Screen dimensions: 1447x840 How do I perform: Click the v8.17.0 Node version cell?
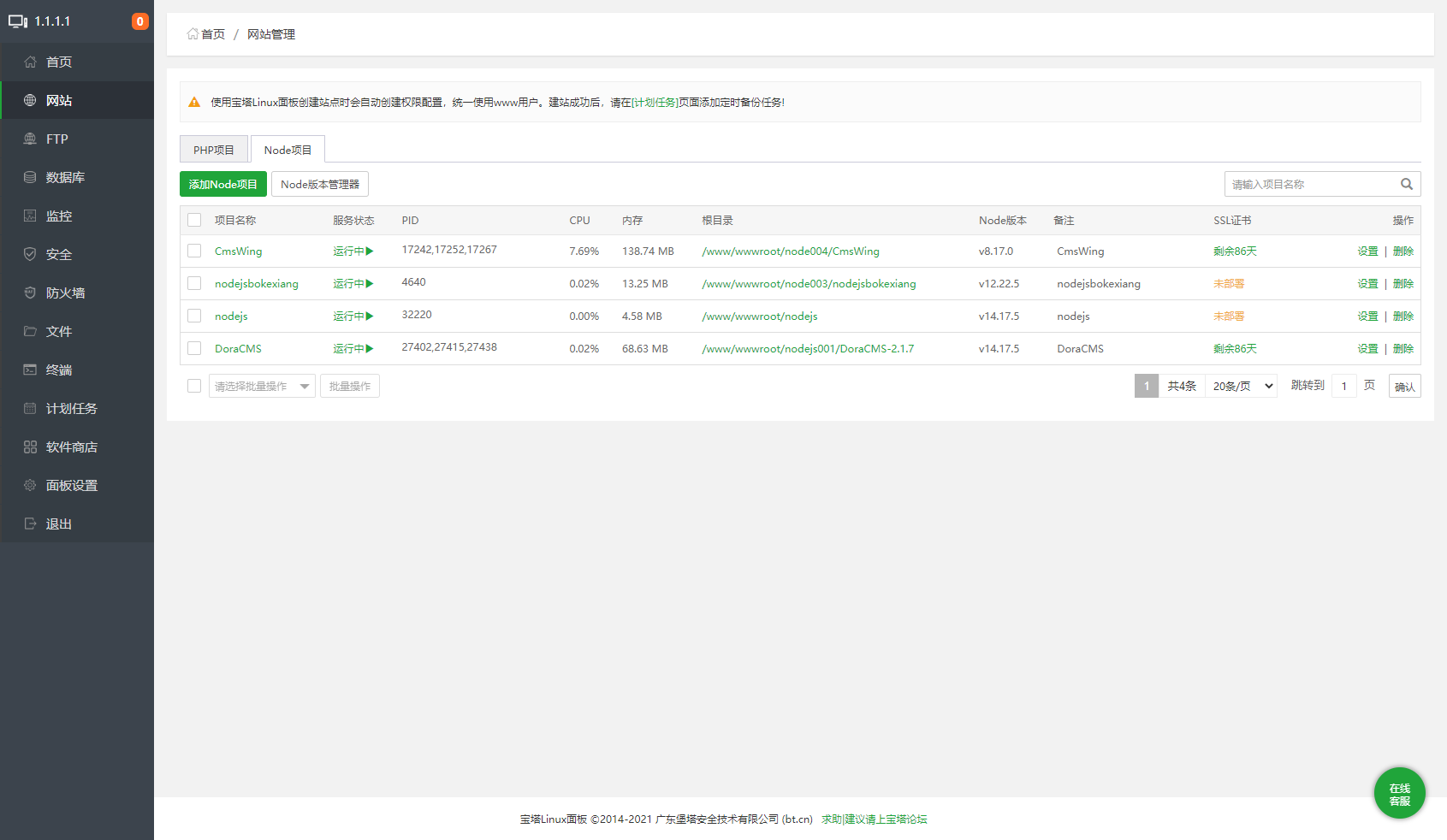coord(996,251)
